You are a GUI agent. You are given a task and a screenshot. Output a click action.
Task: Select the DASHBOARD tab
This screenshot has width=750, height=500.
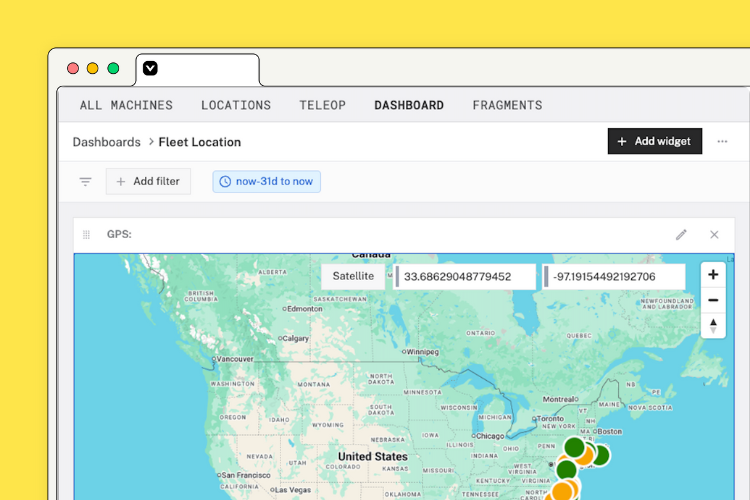[409, 105]
